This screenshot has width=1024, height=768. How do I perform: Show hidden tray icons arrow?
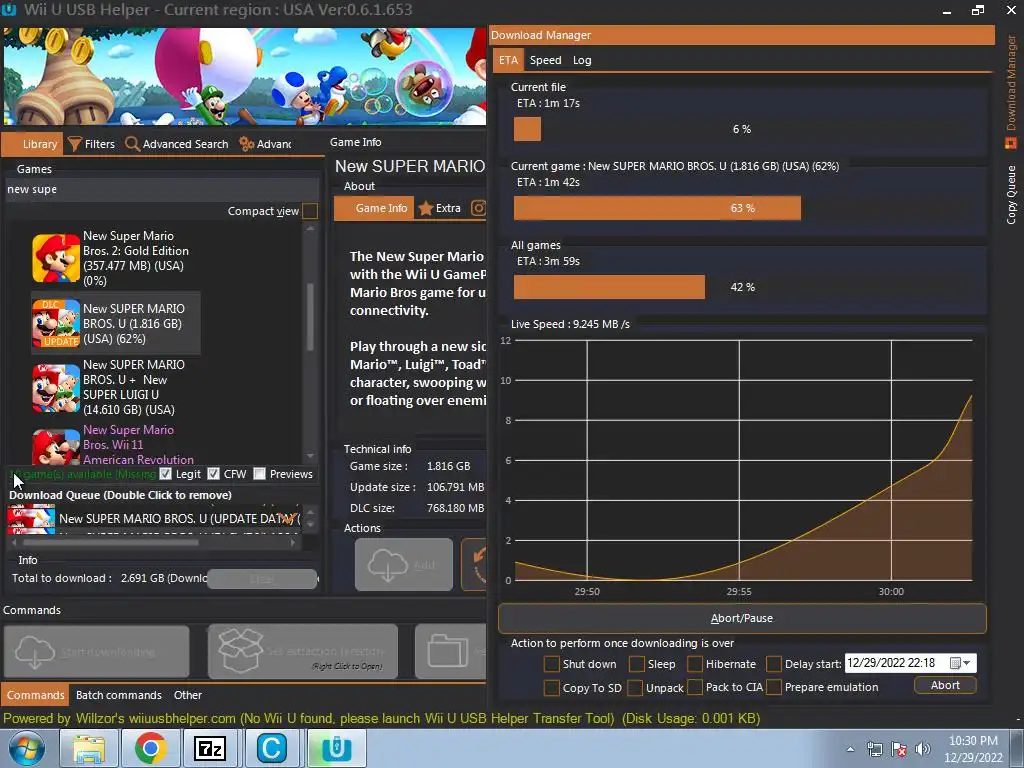[x=850, y=749]
